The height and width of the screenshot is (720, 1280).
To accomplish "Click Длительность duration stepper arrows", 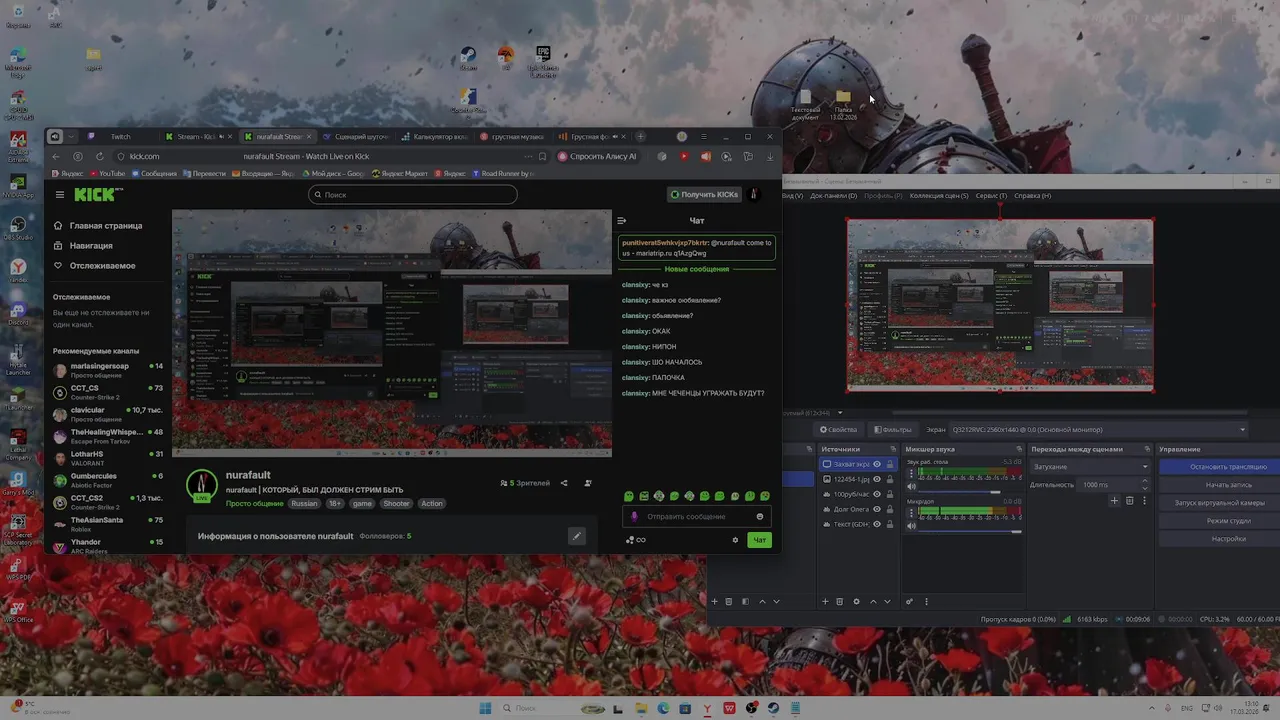I will 1145,484.
